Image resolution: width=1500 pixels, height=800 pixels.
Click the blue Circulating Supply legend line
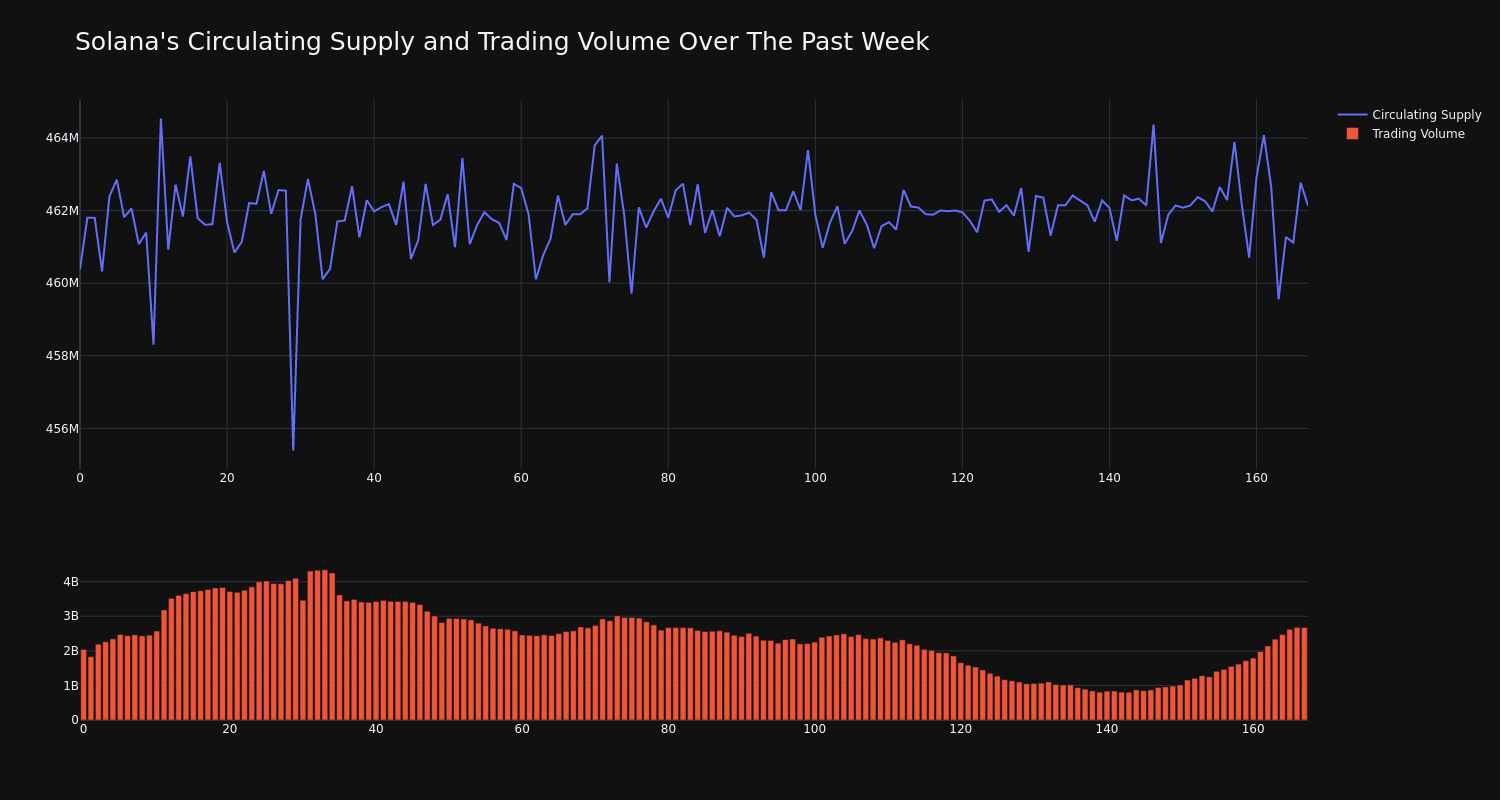click(1352, 115)
